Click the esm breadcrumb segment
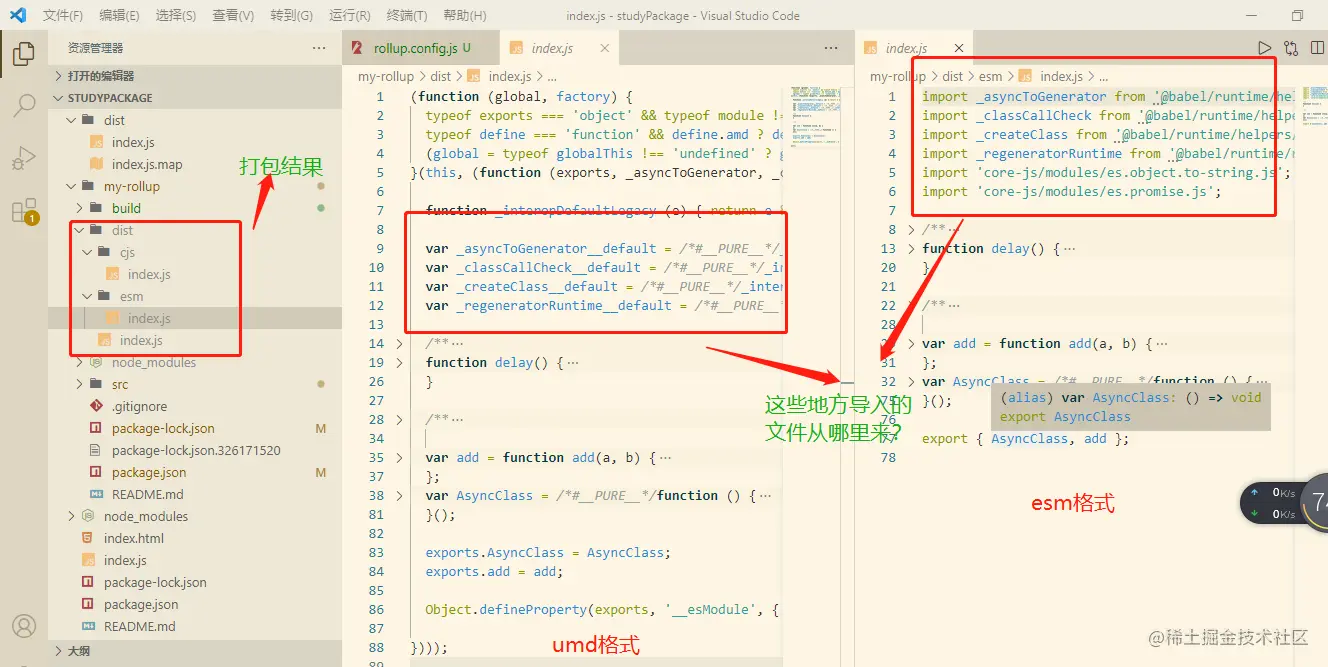1328x667 pixels. pos(989,76)
